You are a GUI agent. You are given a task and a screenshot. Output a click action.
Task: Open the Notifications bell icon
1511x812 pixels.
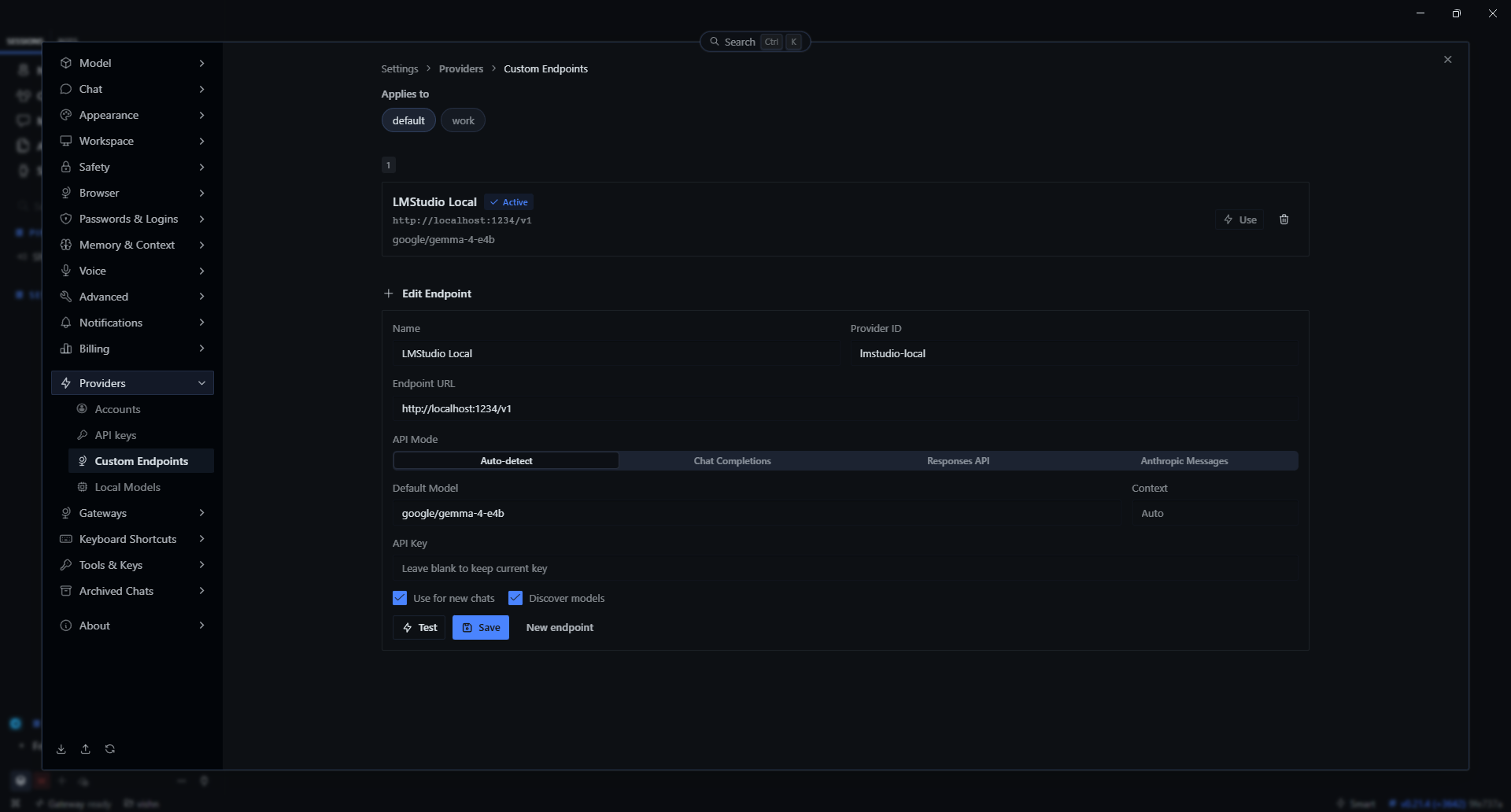[x=66, y=323]
